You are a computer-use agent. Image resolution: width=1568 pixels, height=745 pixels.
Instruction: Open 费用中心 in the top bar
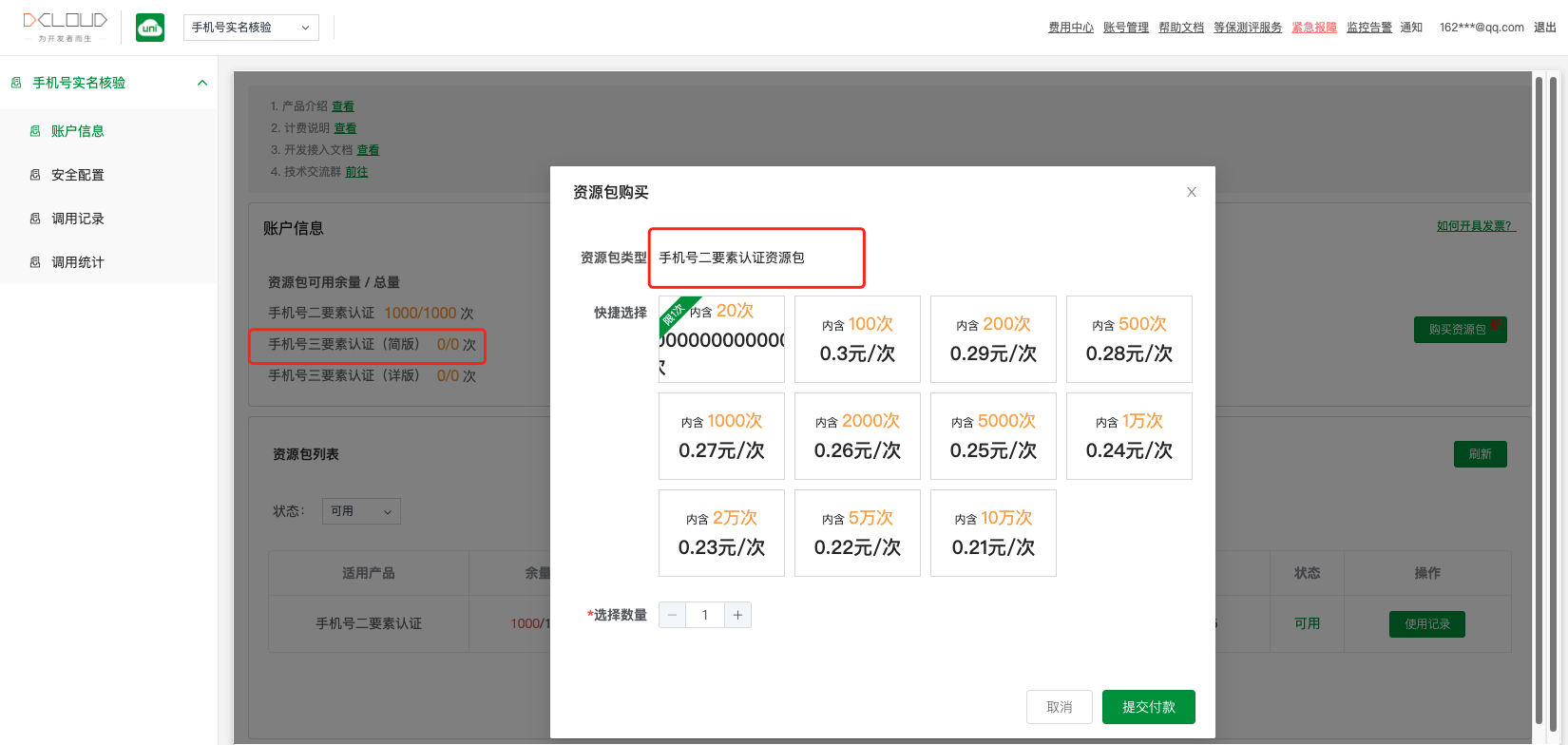(x=1071, y=28)
